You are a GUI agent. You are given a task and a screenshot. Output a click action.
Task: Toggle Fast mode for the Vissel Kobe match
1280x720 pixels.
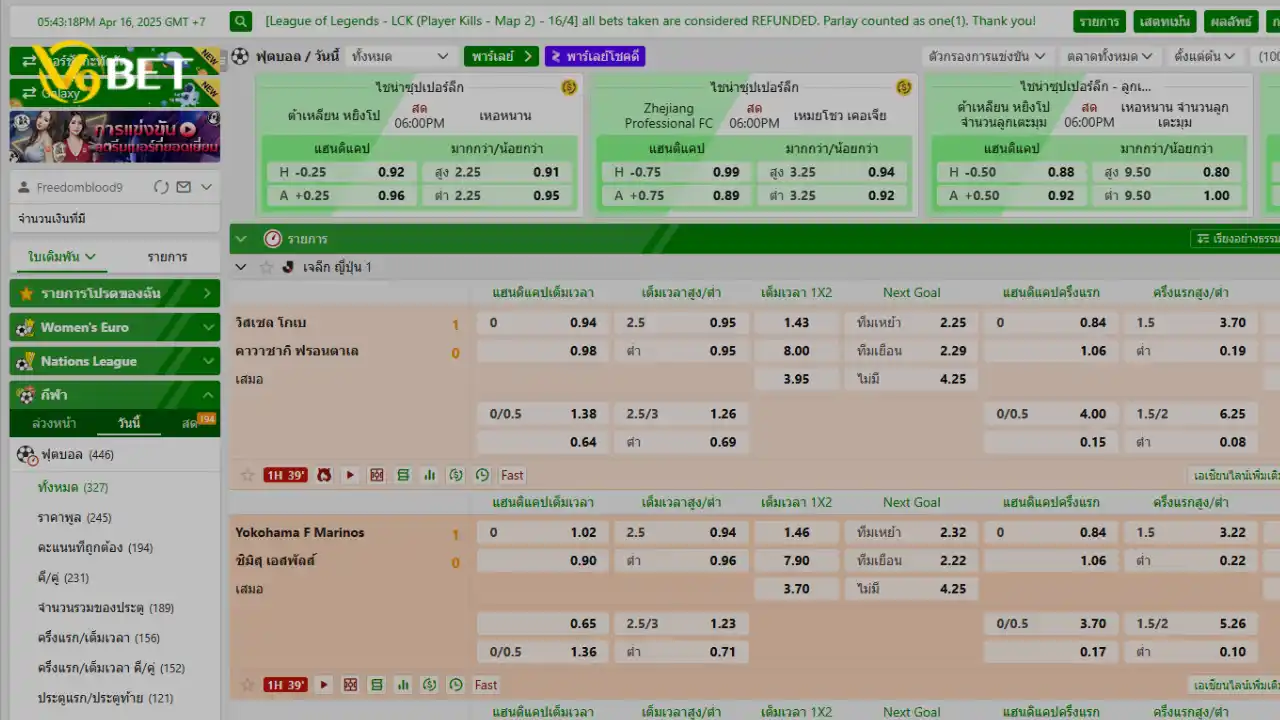click(x=512, y=475)
